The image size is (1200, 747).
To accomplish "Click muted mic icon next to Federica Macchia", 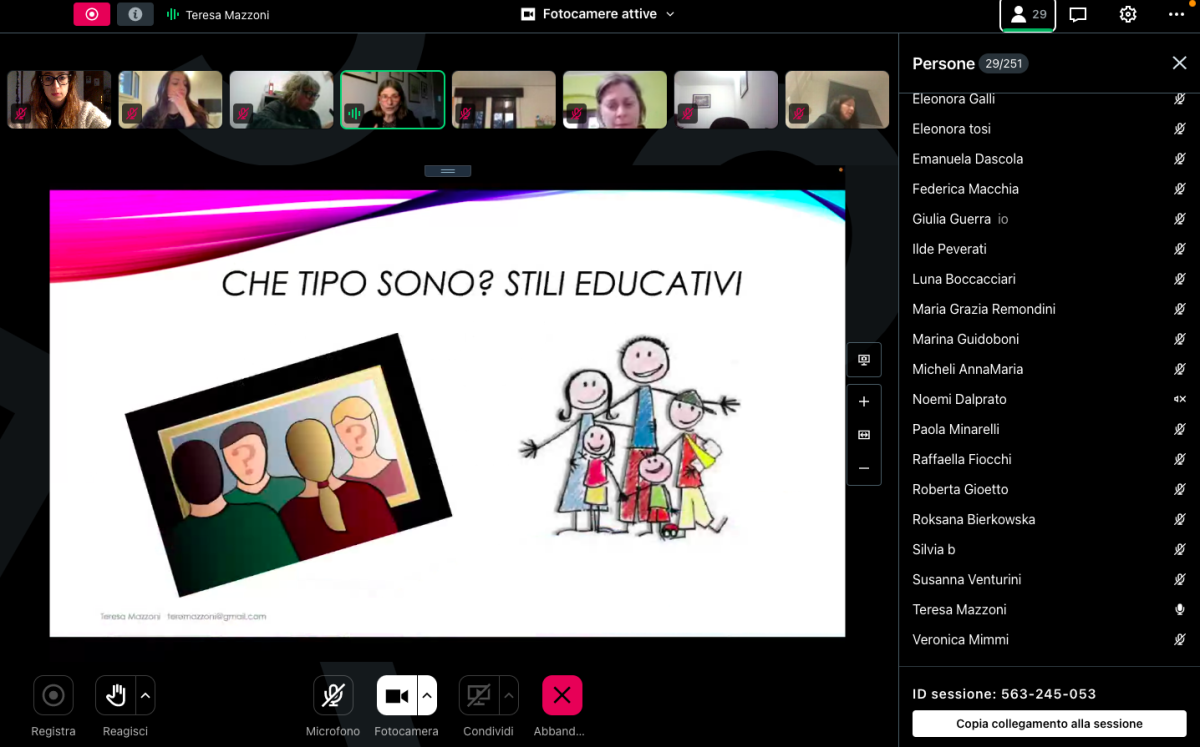I will [1180, 189].
